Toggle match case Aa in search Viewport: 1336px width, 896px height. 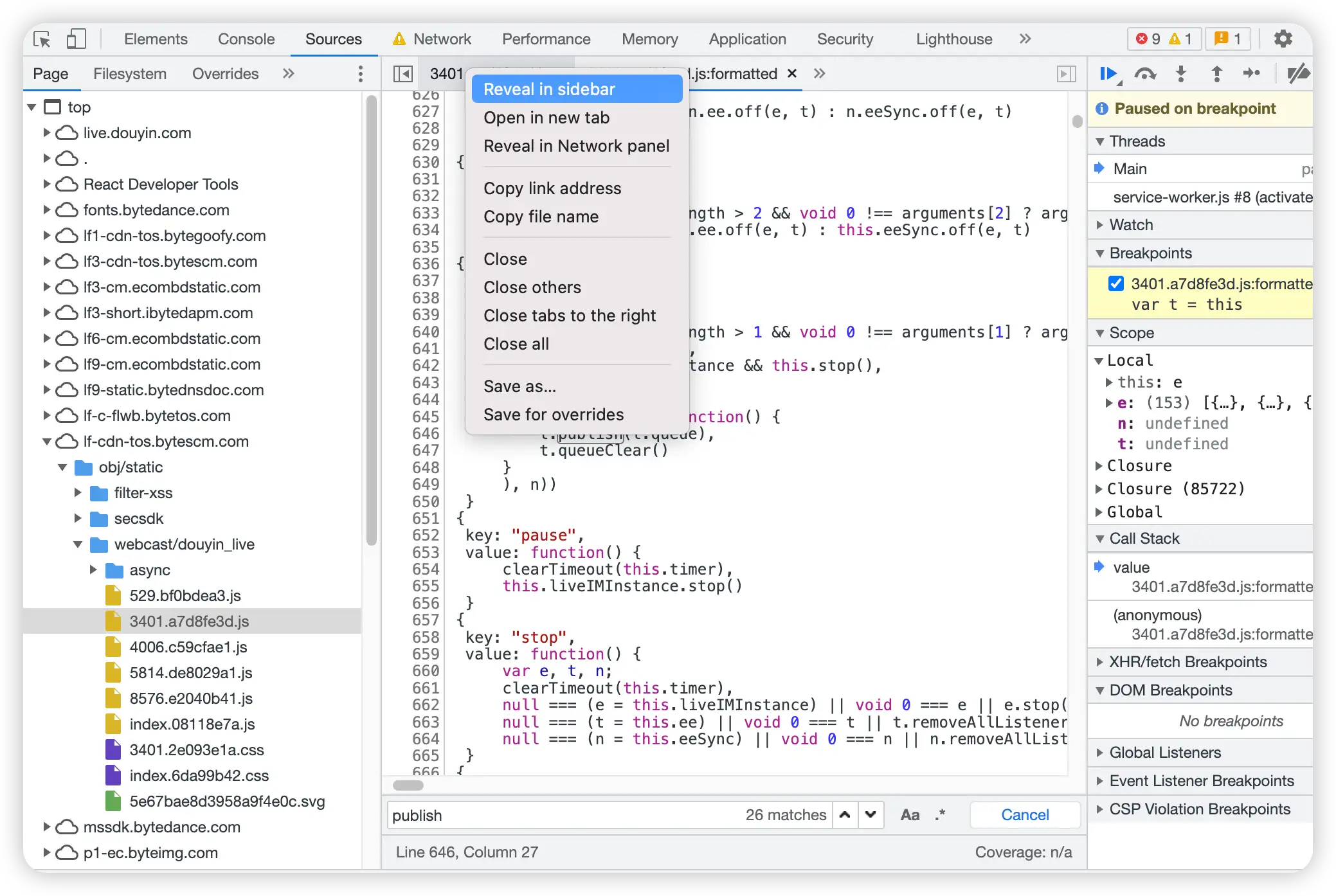point(910,815)
